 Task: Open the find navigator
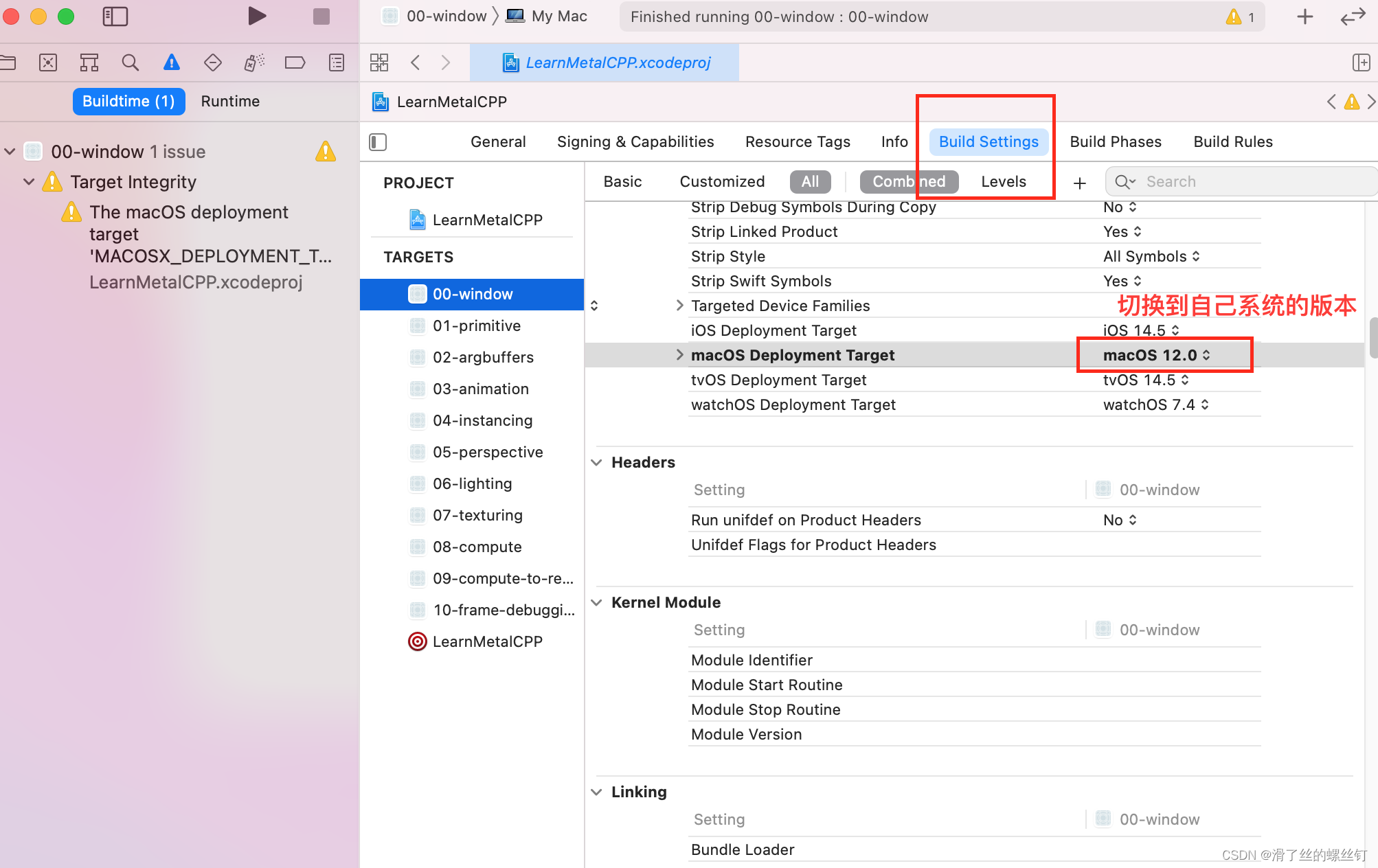pos(130,62)
